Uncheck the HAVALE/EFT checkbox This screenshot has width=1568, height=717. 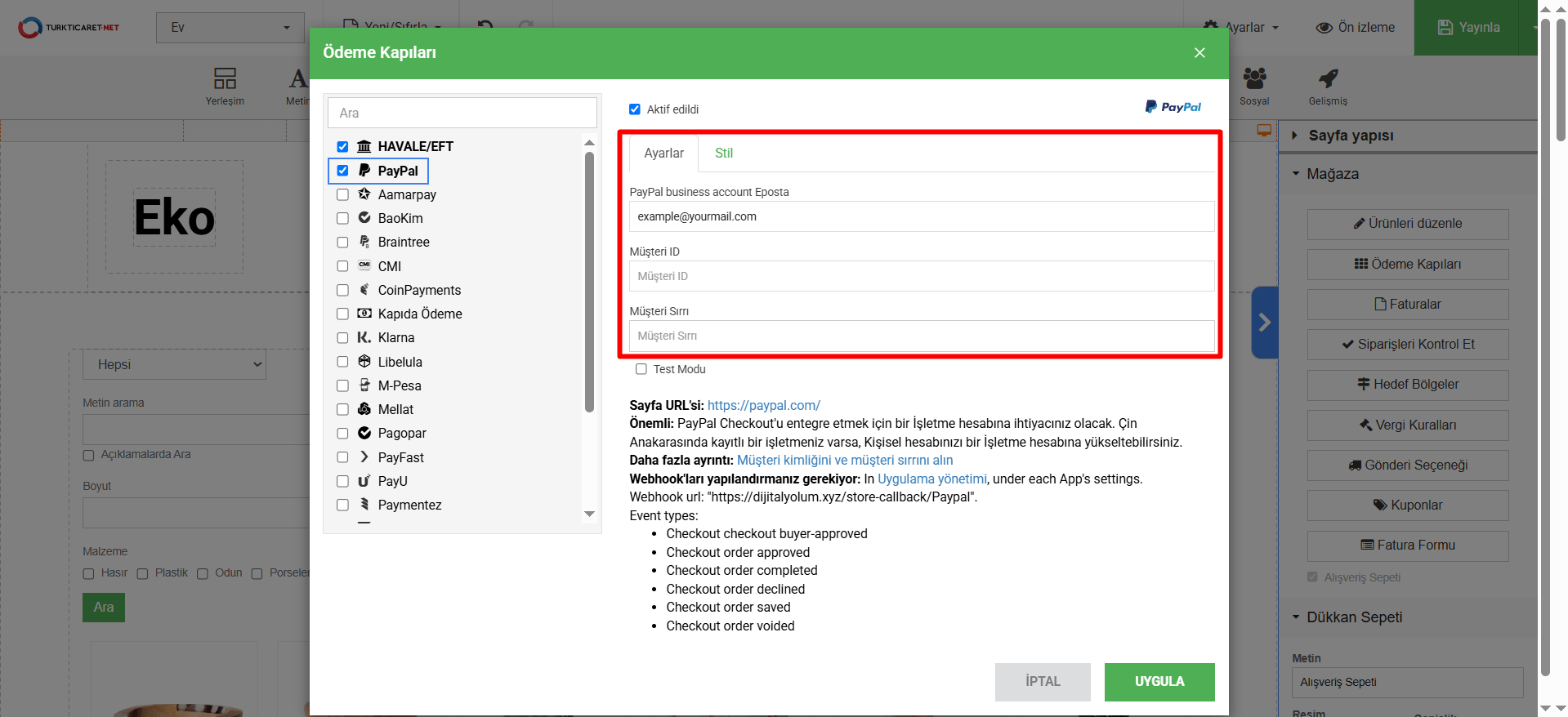342,147
